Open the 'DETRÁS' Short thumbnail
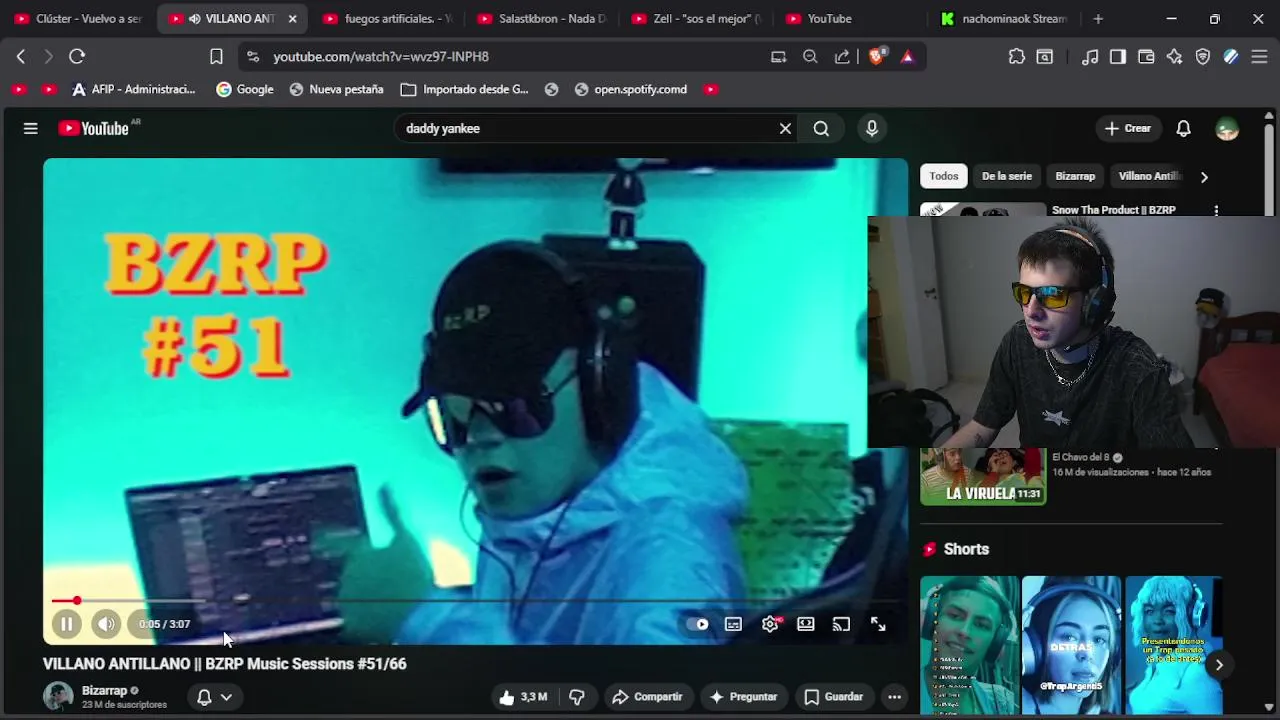Viewport: 1280px width, 720px height. (1071, 645)
